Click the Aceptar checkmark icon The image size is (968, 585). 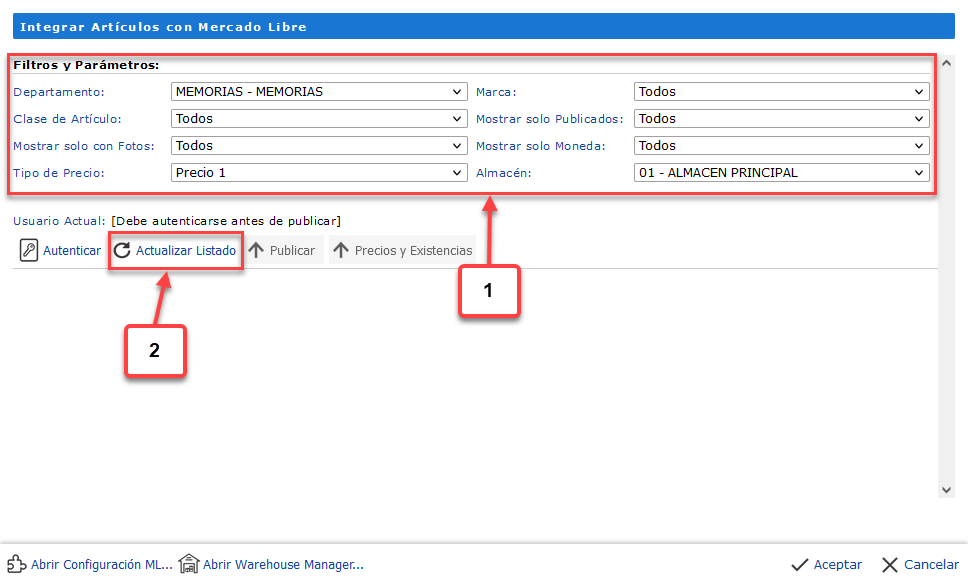(x=800, y=565)
